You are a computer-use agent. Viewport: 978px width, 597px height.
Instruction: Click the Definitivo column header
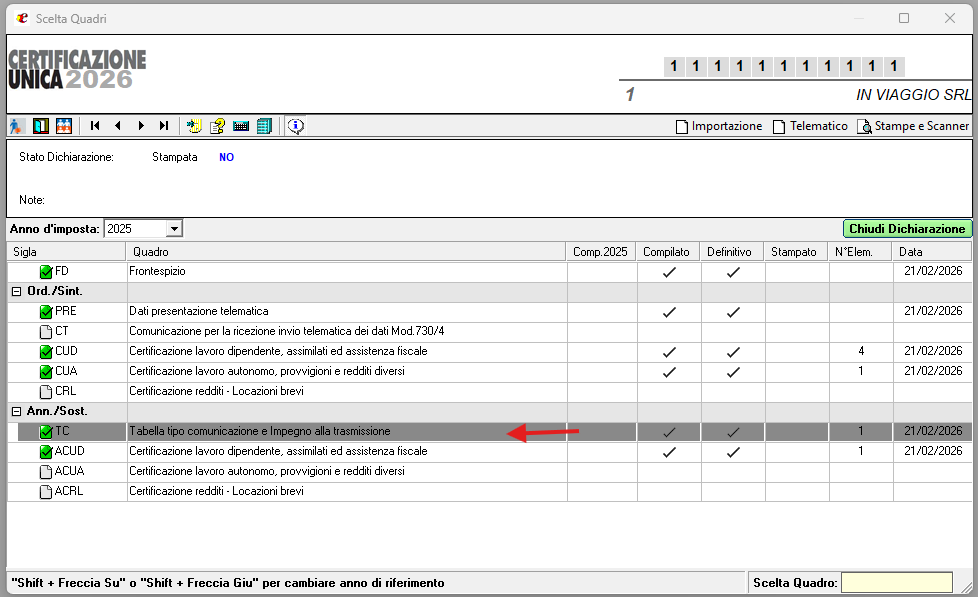click(x=732, y=252)
